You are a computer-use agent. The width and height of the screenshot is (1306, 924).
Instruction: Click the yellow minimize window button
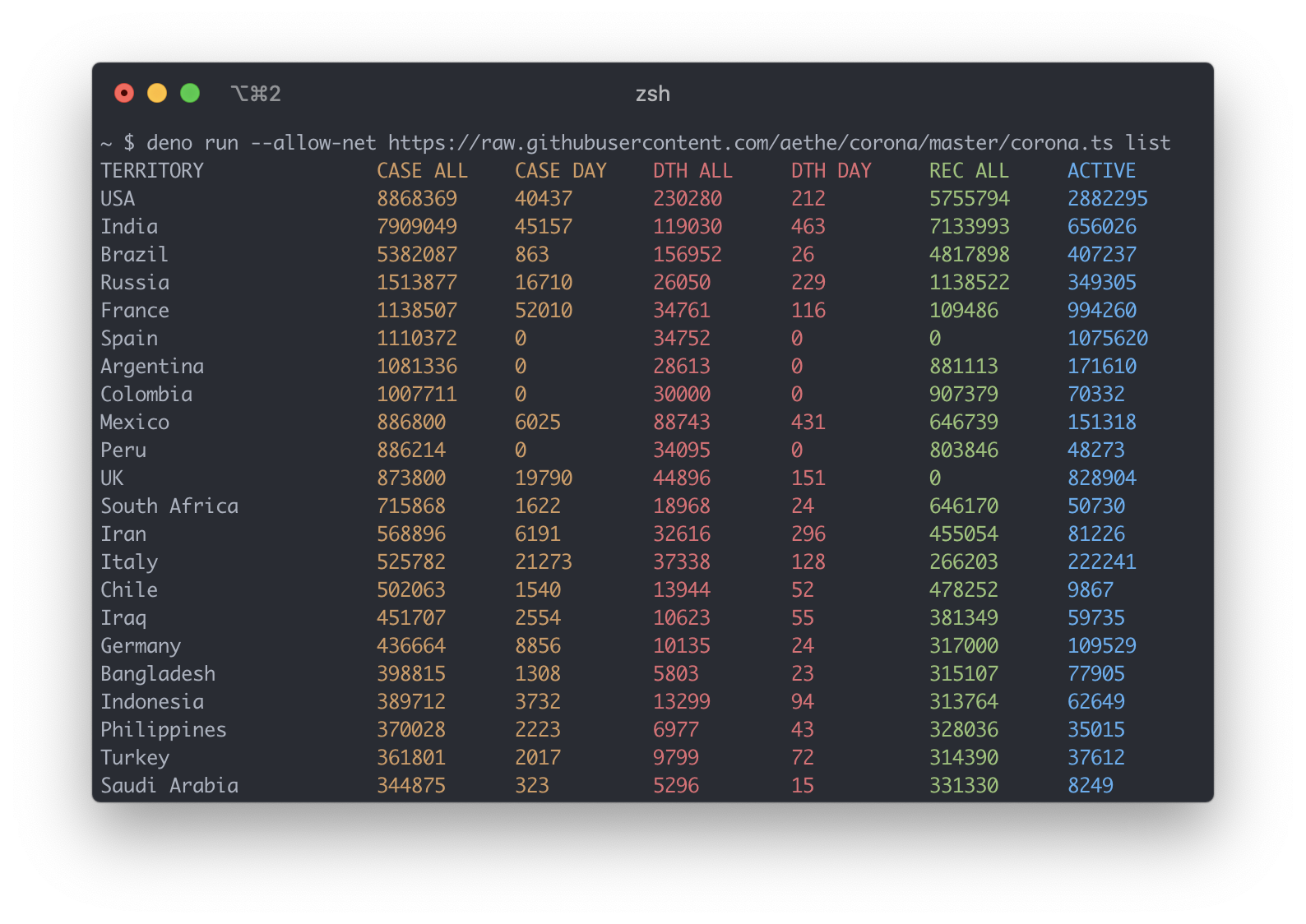[x=157, y=93]
